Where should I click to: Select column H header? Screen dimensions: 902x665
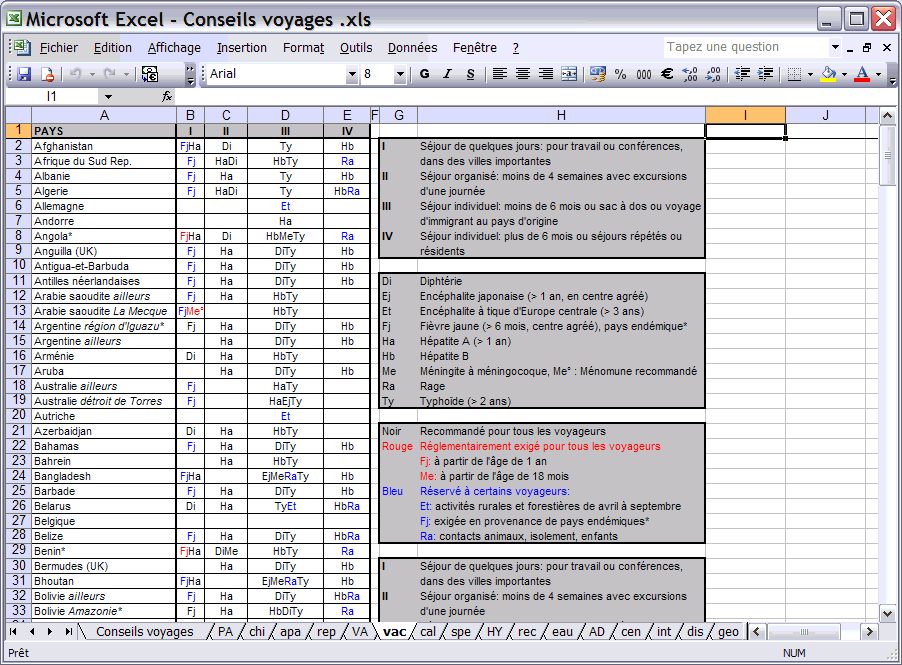pos(561,116)
